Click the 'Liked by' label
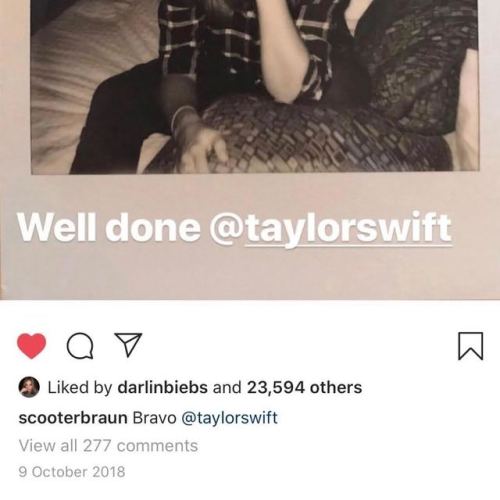This screenshot has height=500, width=500. coord(80,387)
